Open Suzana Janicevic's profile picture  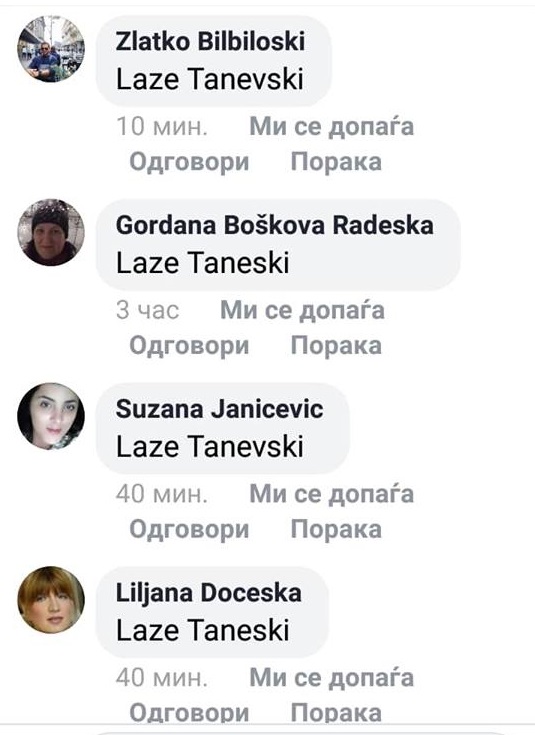[51, 416]
